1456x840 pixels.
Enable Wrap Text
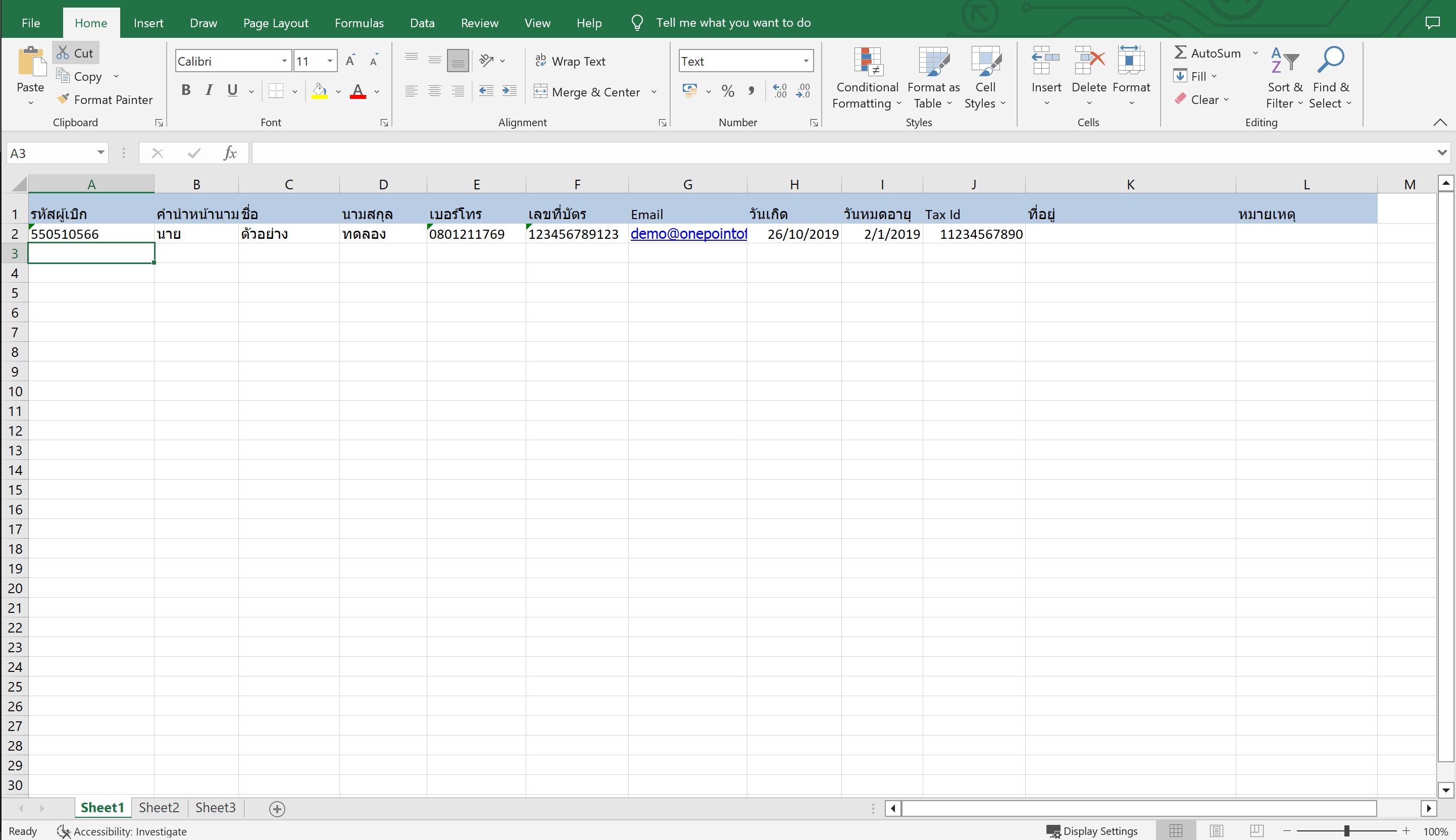click(x=570, y=61)
